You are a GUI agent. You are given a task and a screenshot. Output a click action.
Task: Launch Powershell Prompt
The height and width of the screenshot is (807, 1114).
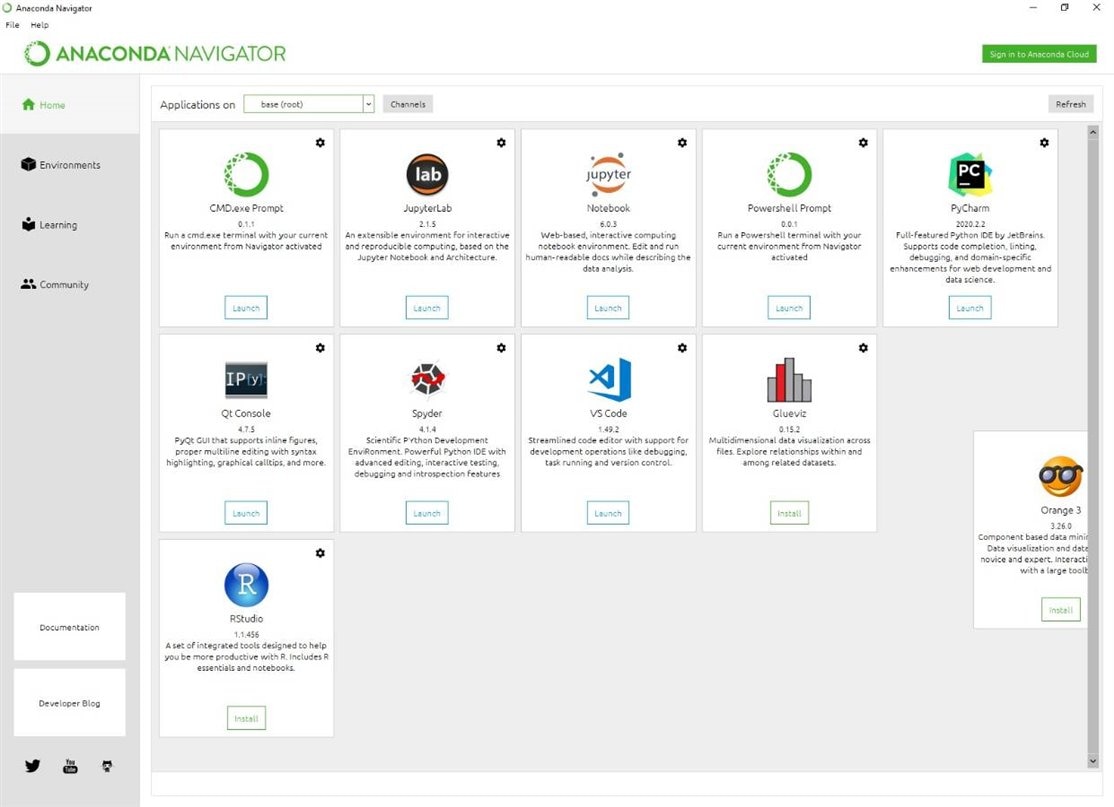(789, 308)
